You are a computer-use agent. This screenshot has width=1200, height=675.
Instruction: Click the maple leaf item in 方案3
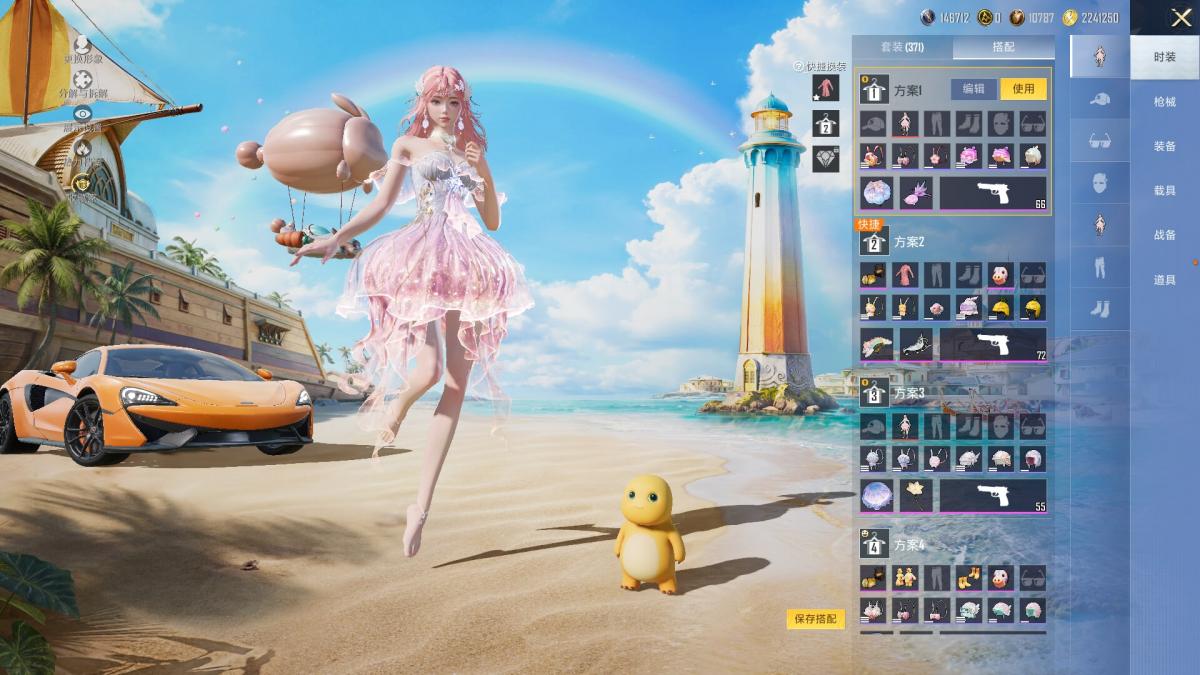point(916,497)
